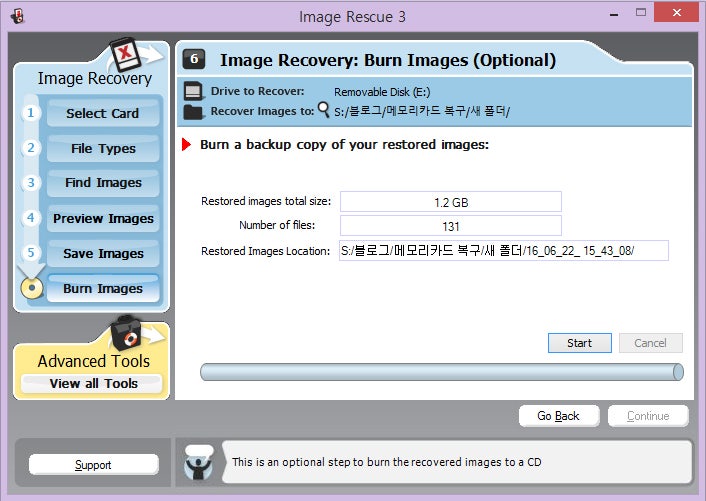This screenshot has width=706, height=501.
Task: Close the Image Rescue 3 window
Action: click(x=677, y=13)
